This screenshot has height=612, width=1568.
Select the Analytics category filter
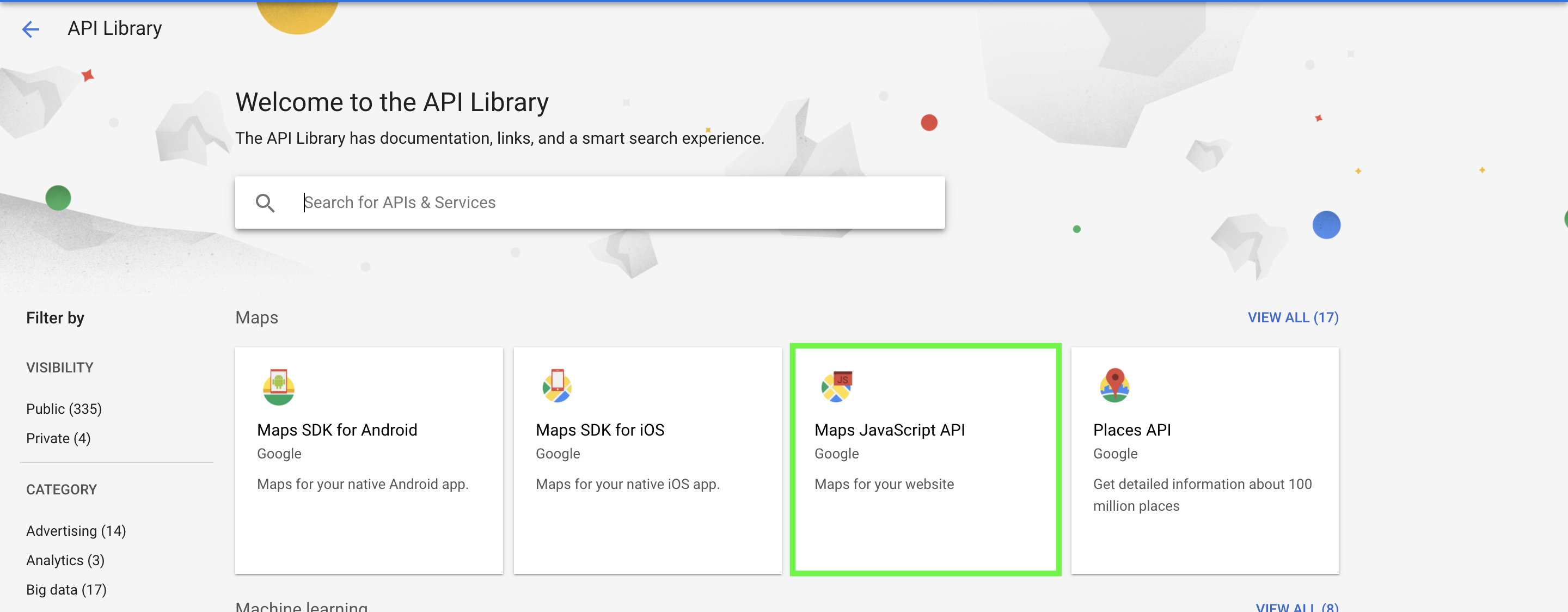point(65,560)
